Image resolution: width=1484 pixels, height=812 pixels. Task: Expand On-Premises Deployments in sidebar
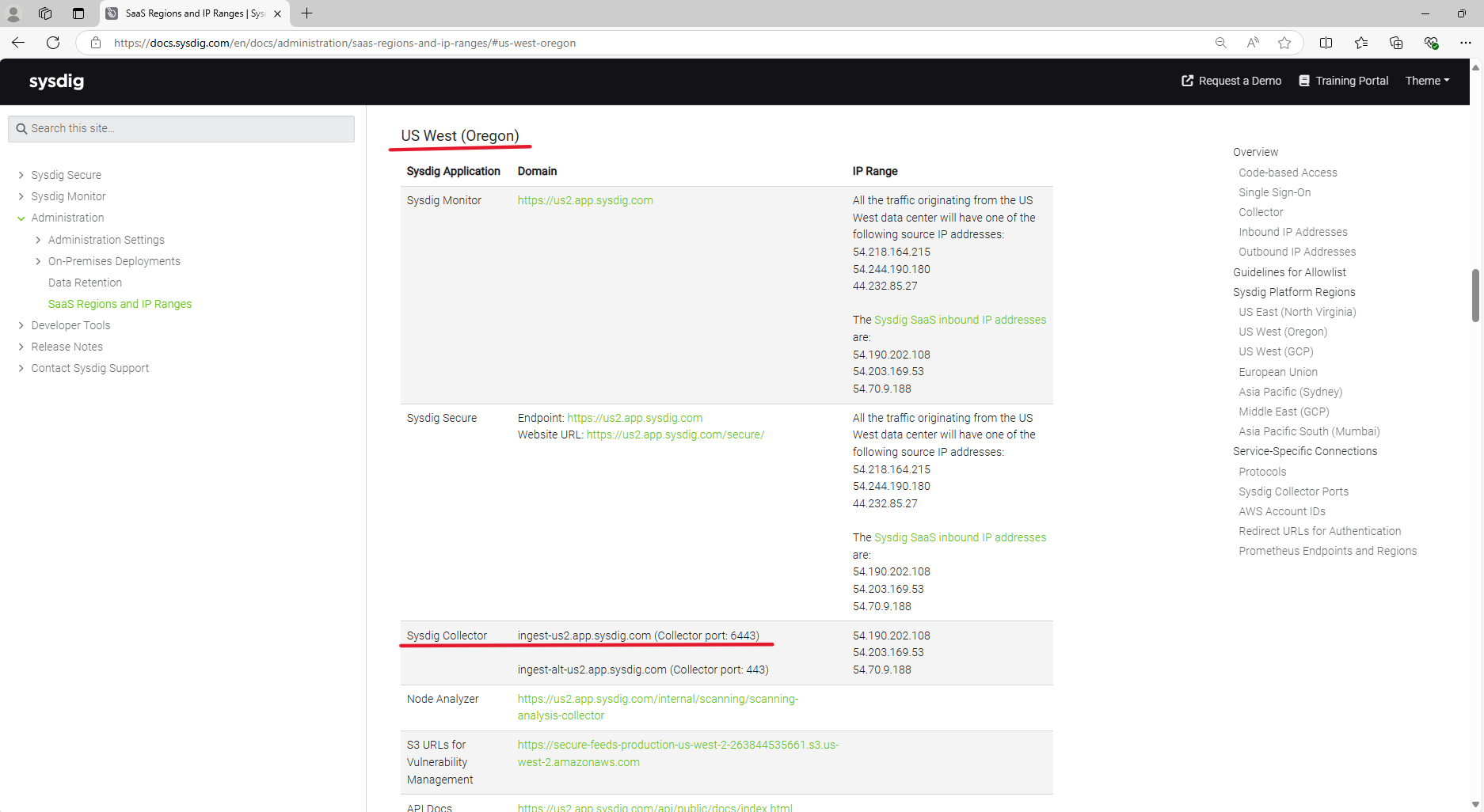[38, 261]
